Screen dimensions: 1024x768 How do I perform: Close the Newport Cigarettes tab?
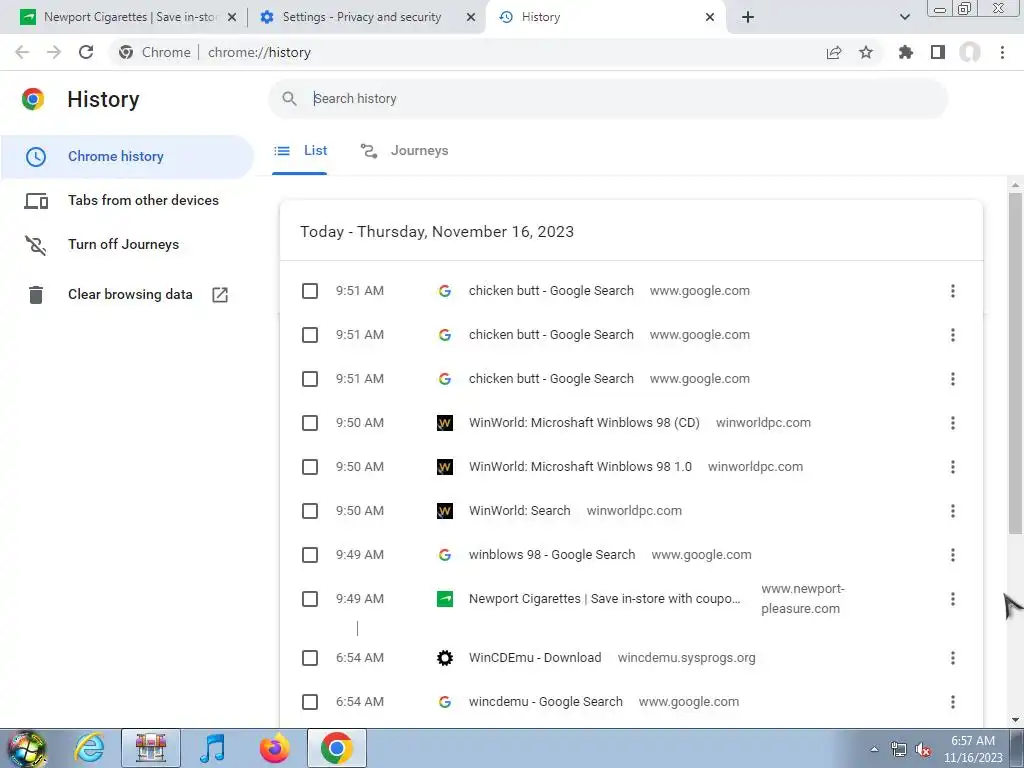[x=232, y=17]
